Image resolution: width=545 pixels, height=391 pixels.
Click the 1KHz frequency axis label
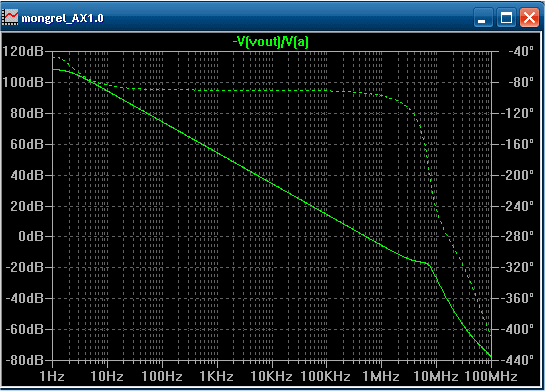tap(216, 376)
